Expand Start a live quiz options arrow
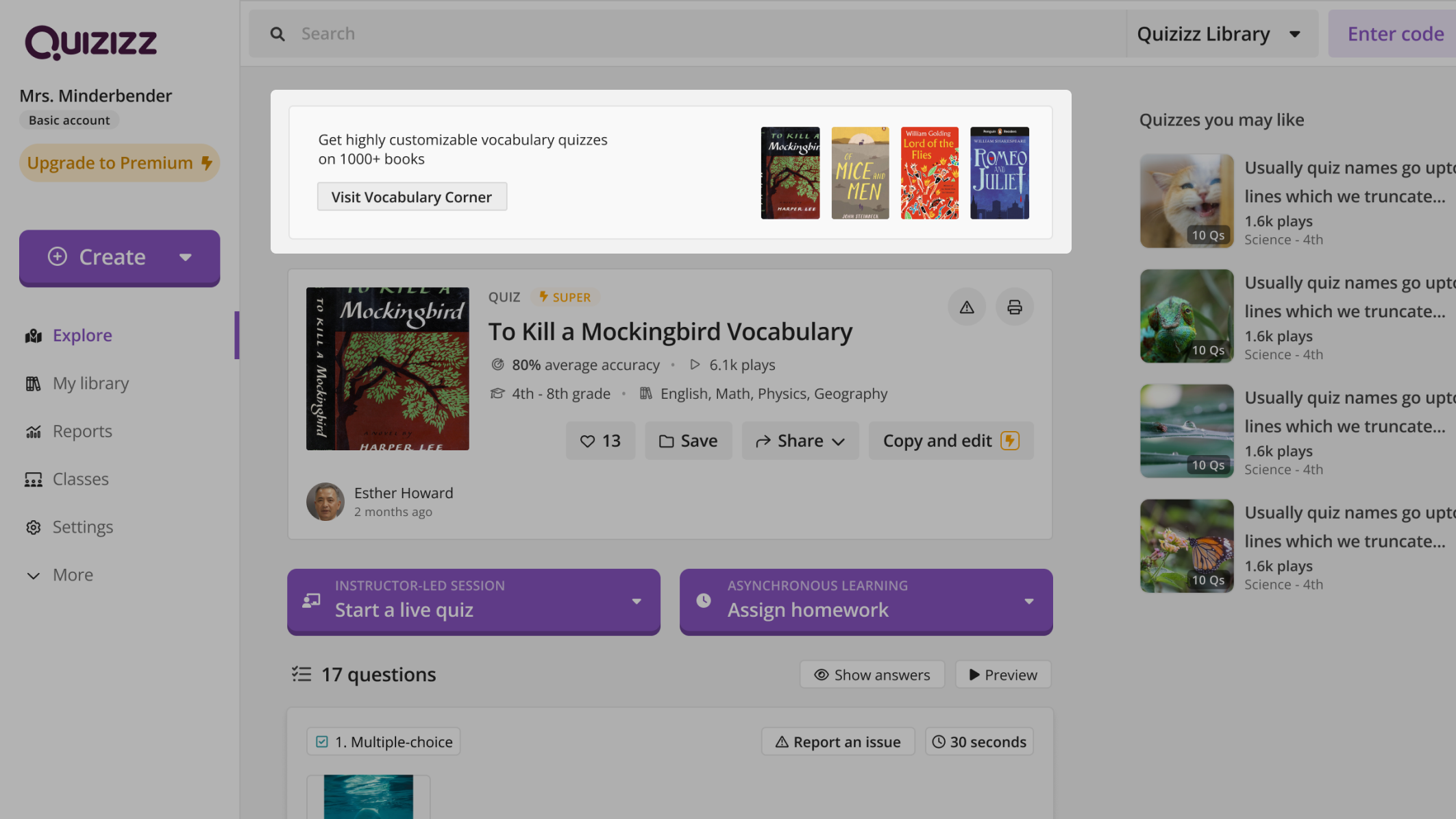Viewport: 1456px width, 819px height. (637, 602)
